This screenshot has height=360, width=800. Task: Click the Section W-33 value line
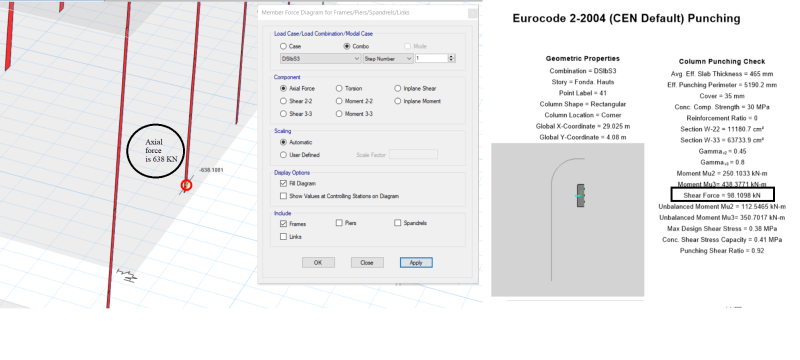point(722,140)
